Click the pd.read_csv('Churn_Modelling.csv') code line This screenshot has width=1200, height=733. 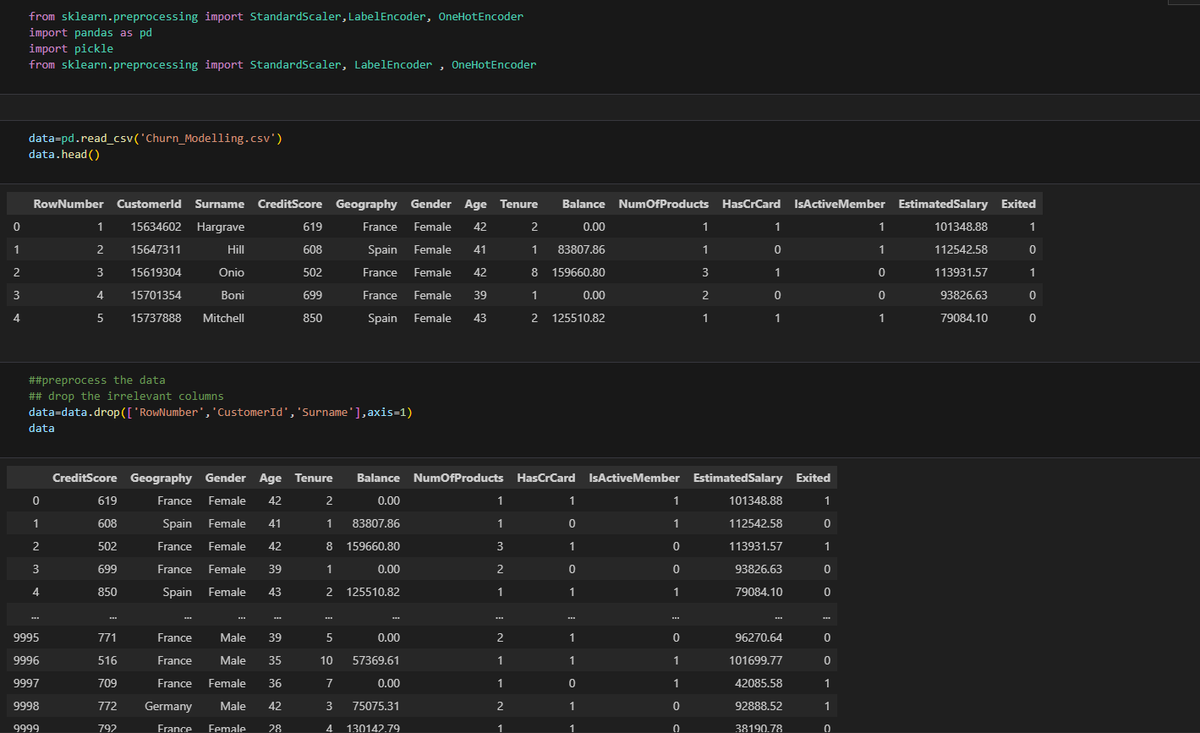155,138
